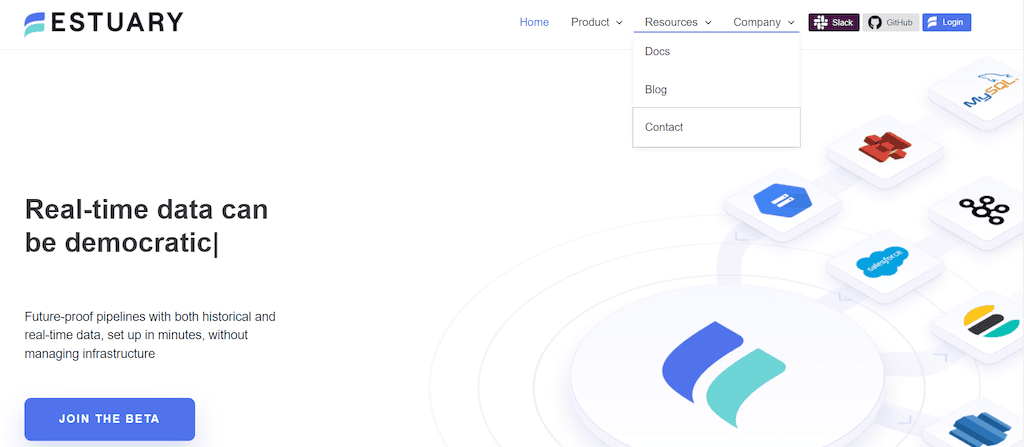Go to the Home navigation link

point(534,22)
